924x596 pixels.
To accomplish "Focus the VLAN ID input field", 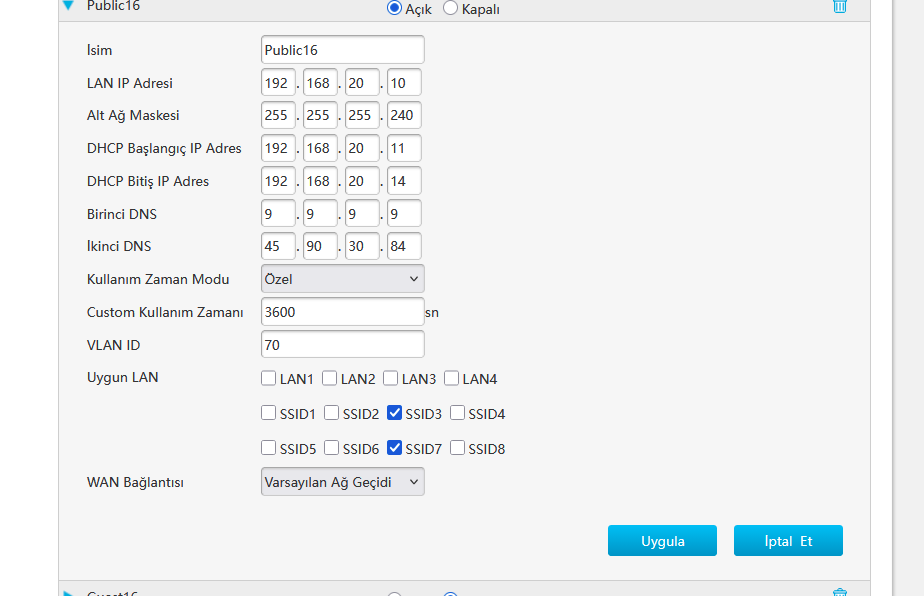I will (342, 345).
